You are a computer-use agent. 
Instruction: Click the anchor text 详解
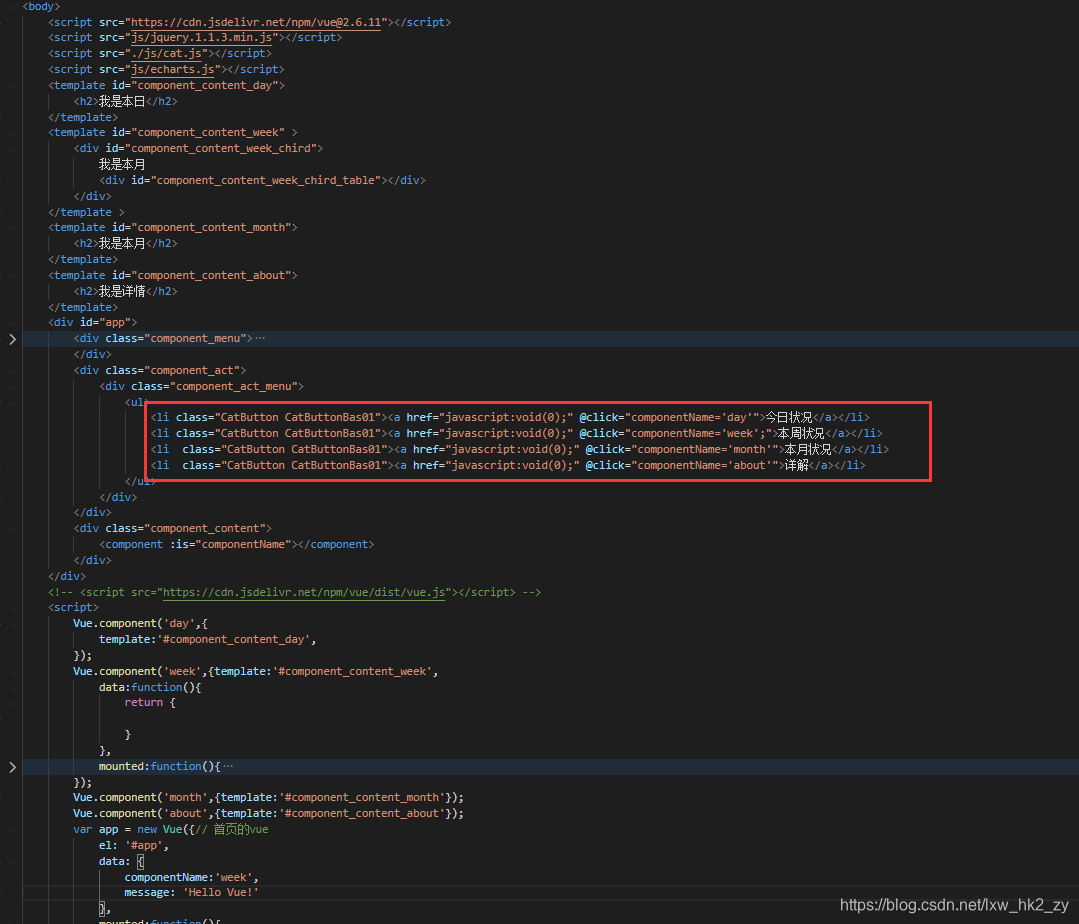point(797,466)
